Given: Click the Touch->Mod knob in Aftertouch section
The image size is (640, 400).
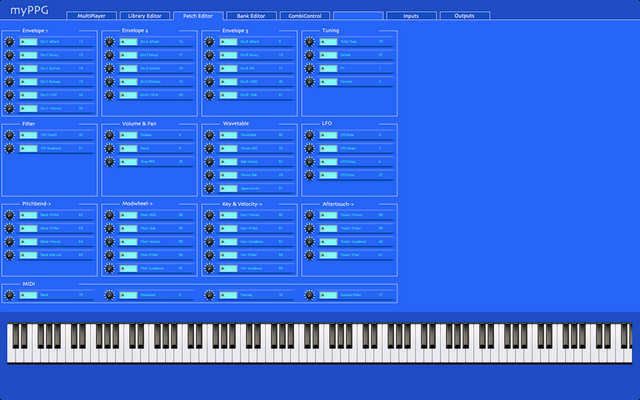Looking at the screenshot, I should click(309, 255).
